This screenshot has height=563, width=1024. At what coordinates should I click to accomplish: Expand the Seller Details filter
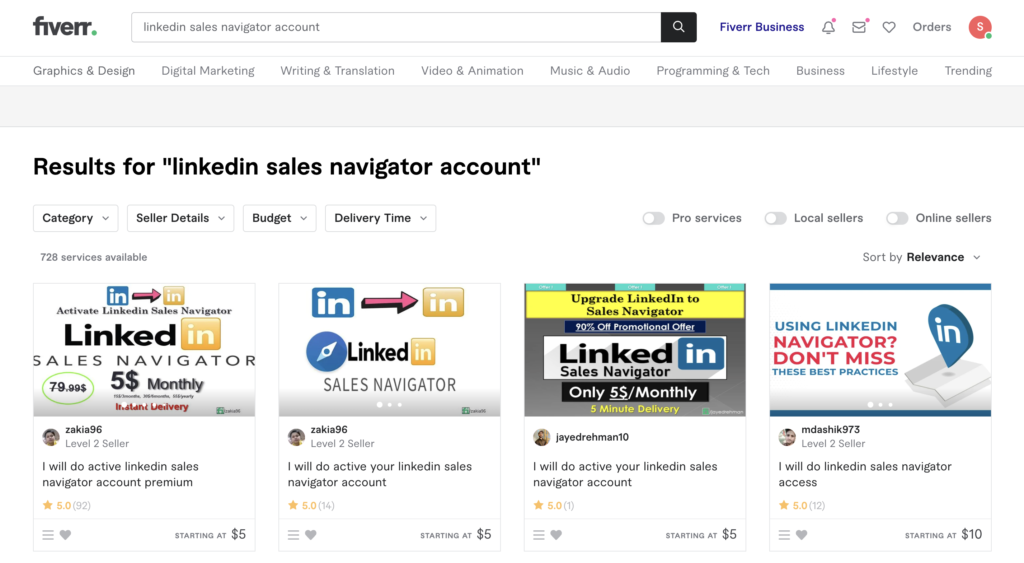[x=180, y=218]
